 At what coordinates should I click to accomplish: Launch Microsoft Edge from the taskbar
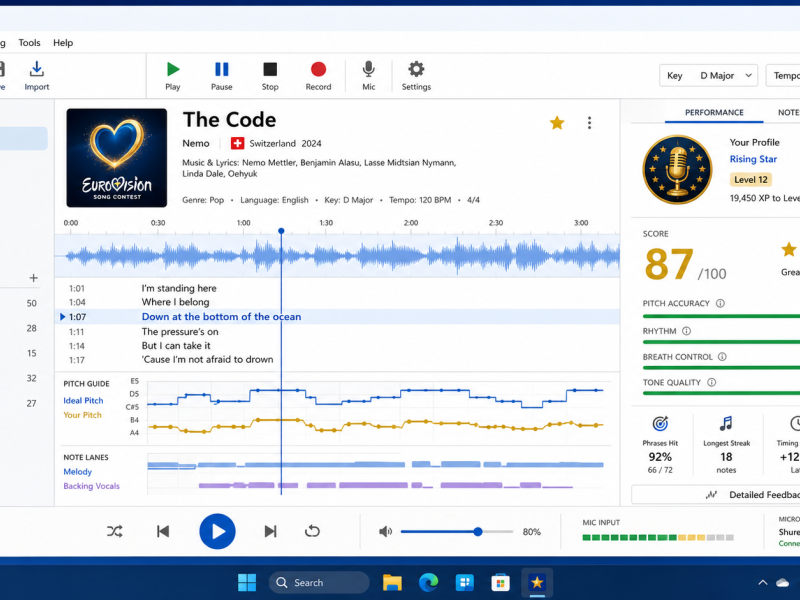429,582
